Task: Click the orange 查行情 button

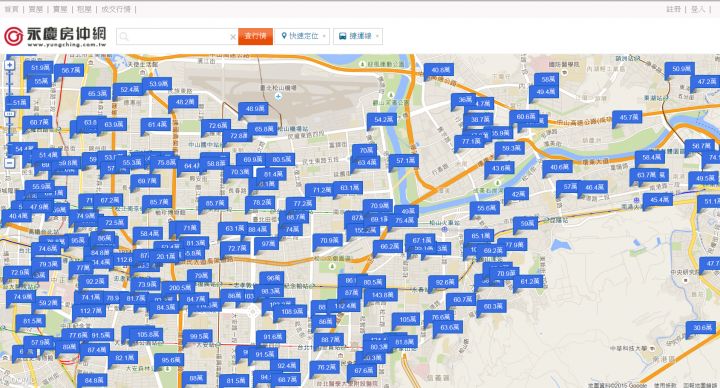Action: tap(255, 36)
